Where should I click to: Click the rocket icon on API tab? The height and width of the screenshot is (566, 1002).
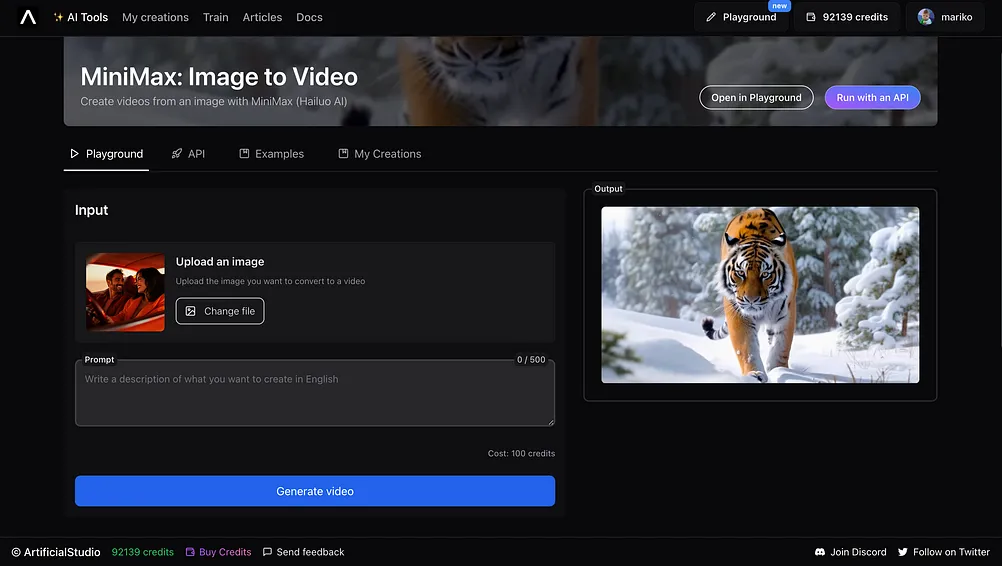click(177, 154)
